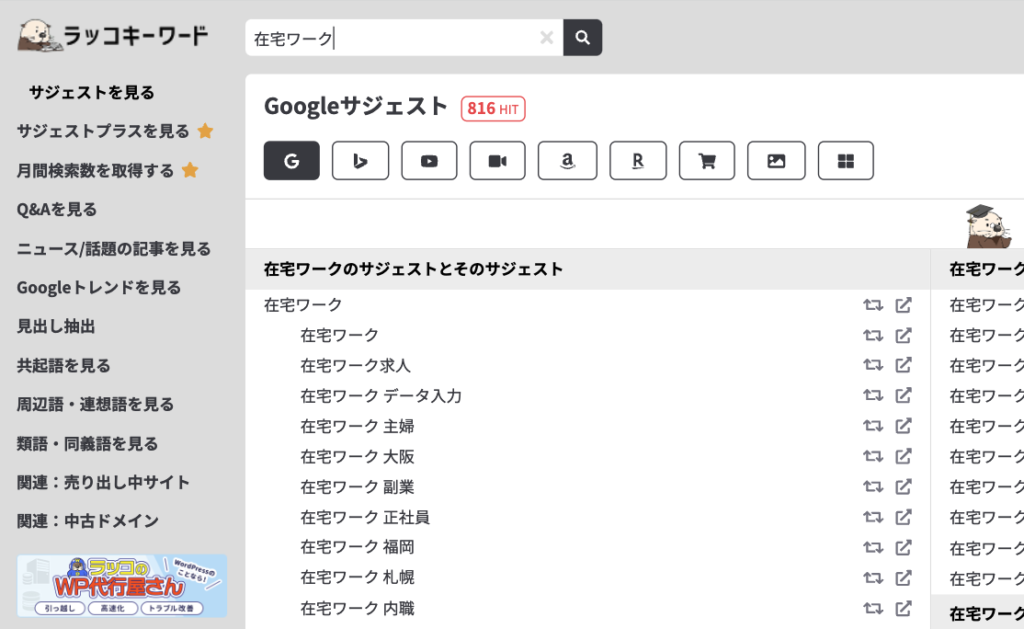Select the 在宅ワーク求人 suggestion text

coord(355,366)
